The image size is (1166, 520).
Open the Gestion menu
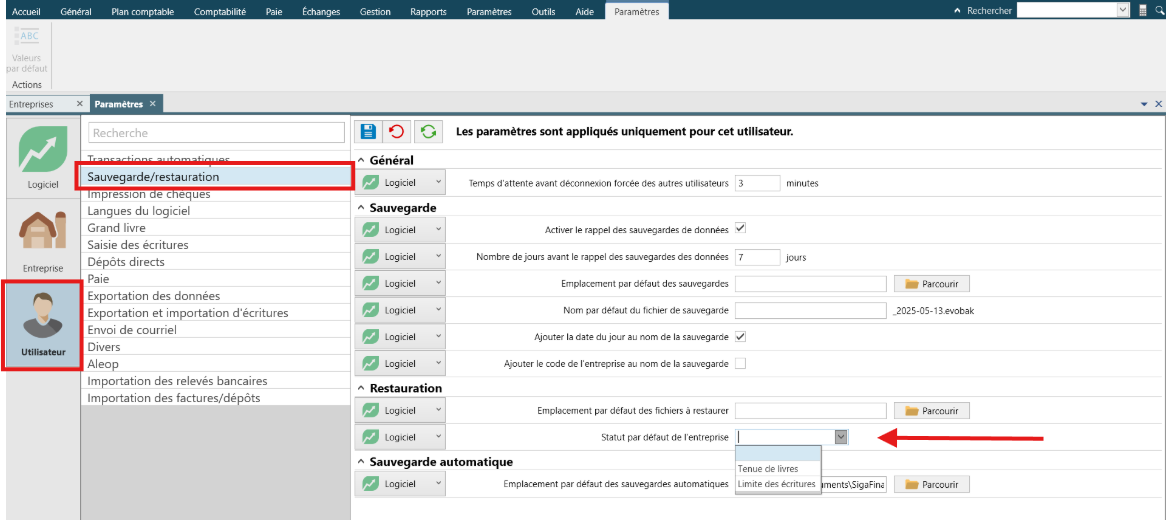[376, 11]
